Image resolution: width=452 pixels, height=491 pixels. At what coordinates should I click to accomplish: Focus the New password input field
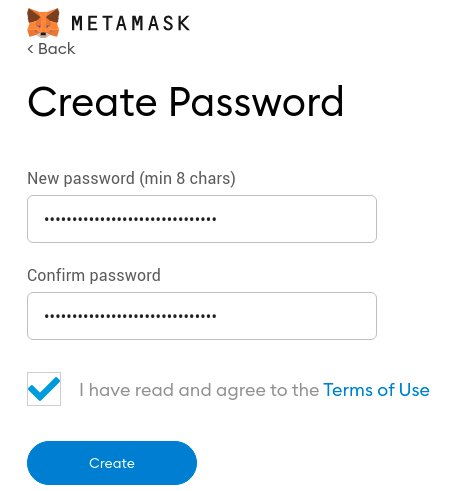pyautogui.click(x=202, y=219)
